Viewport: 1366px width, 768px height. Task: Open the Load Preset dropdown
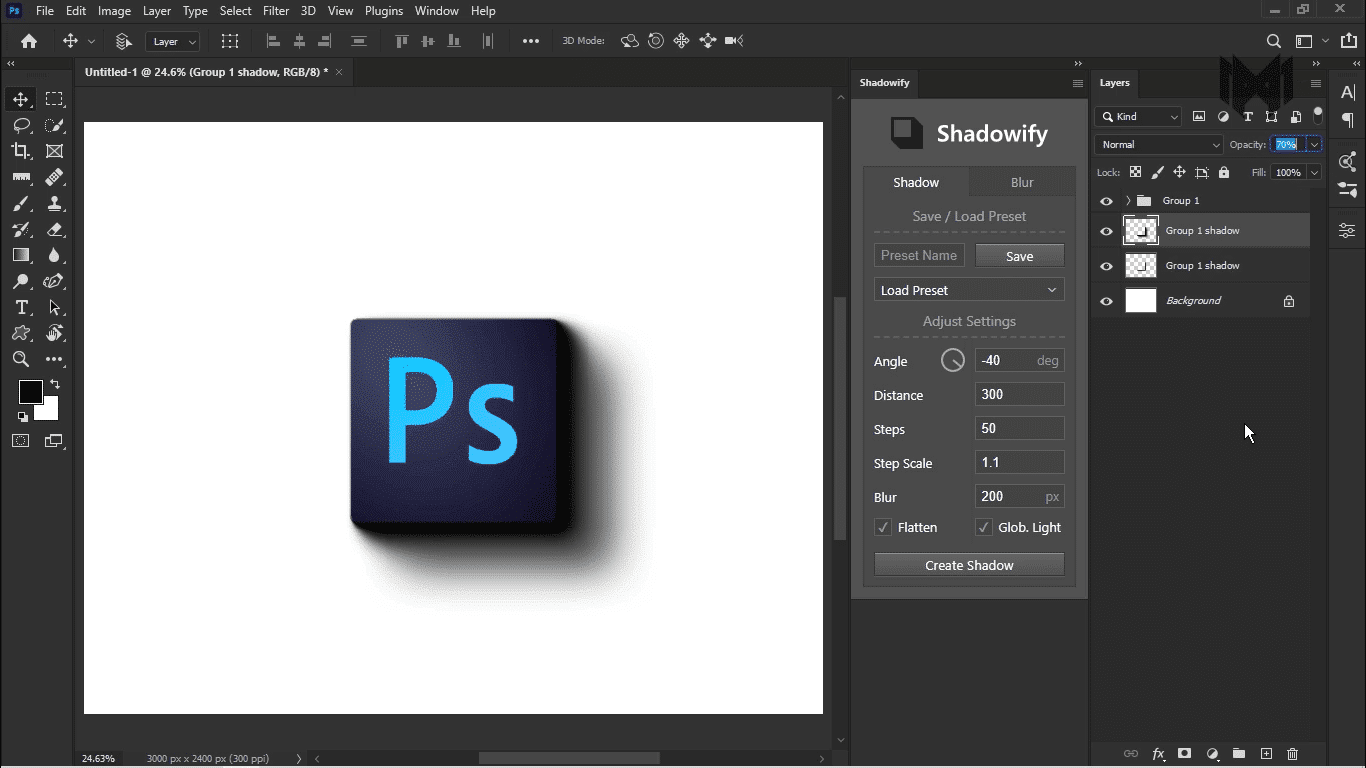click(x=969, y=290)
